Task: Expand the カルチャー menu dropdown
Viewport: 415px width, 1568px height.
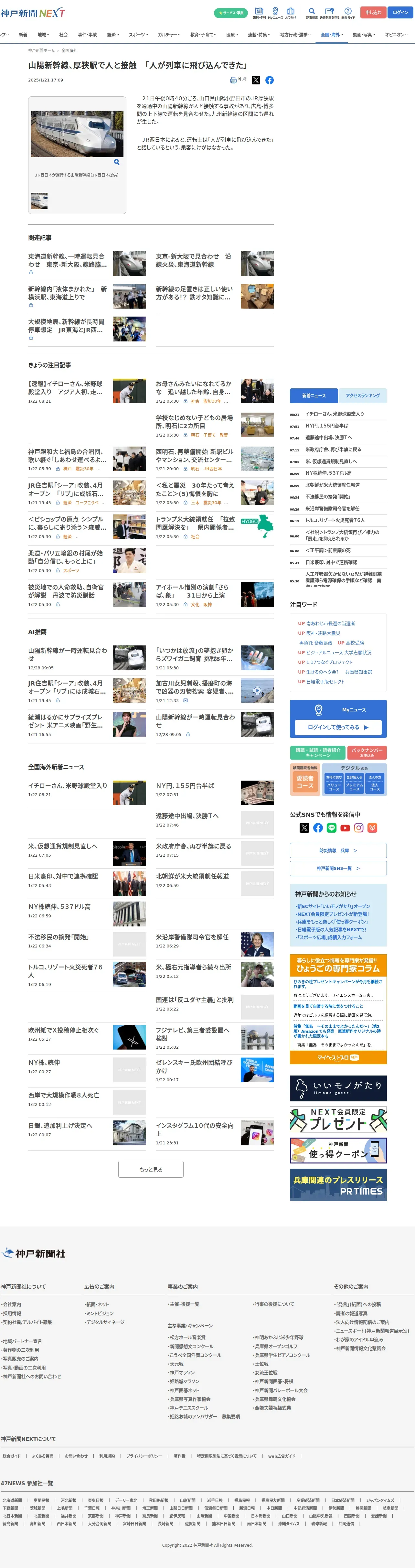Action: tap(169, 35)
